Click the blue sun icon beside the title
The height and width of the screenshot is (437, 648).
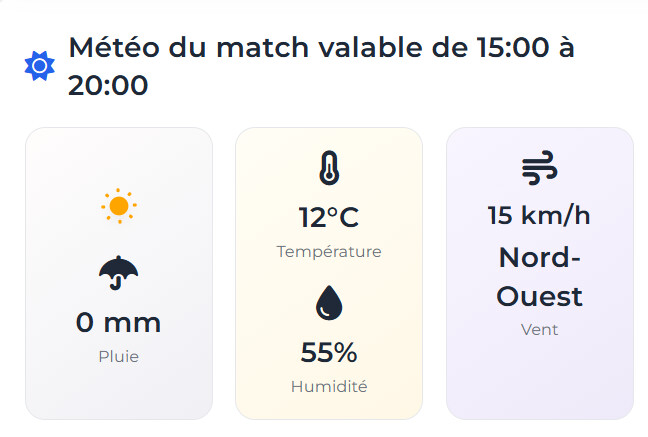(39, 66)
